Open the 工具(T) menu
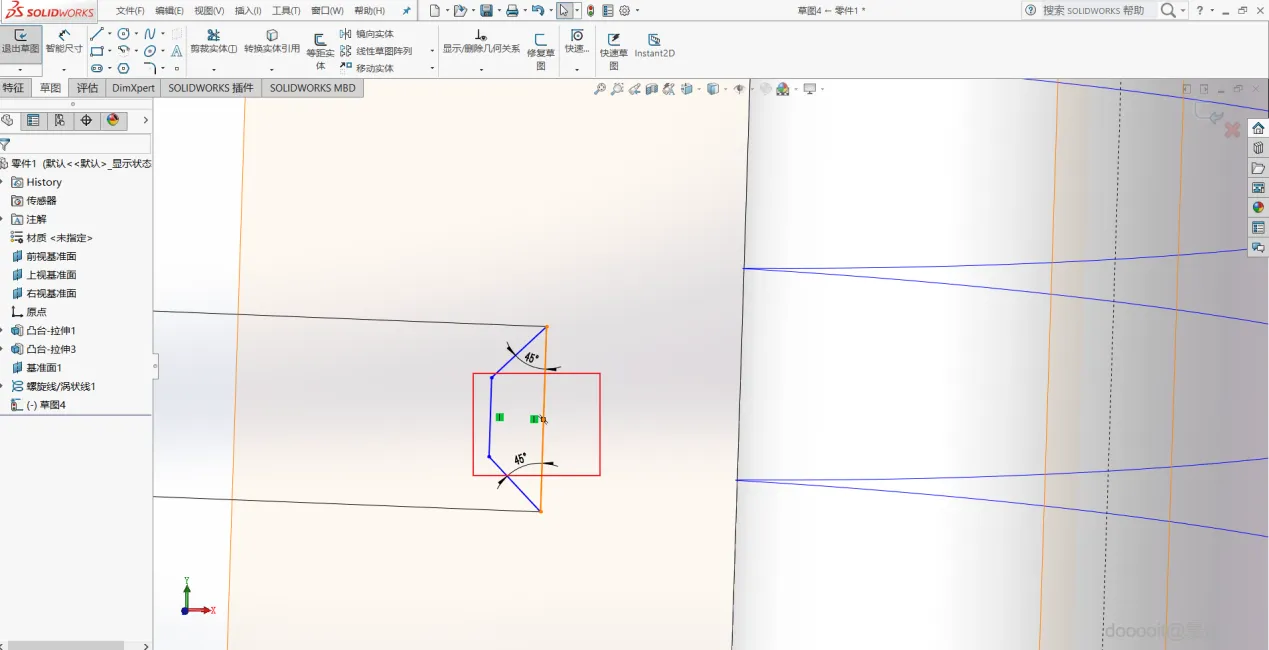Image resolution: width=1269 pixels, height=650 pixels. (x=286, y=11)
